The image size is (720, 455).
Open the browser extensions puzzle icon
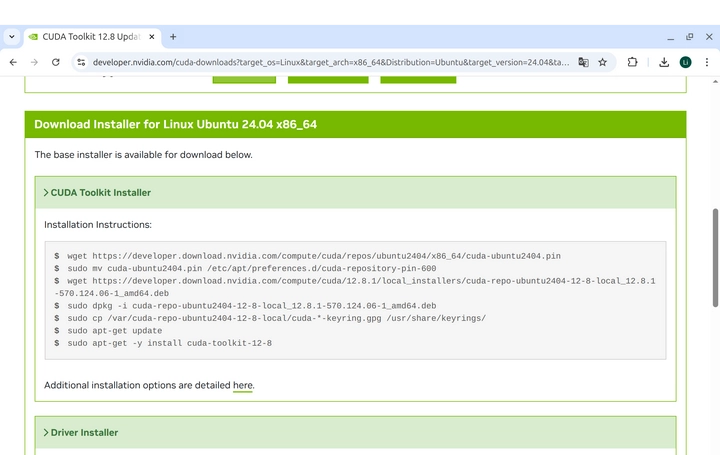[632, 62]
